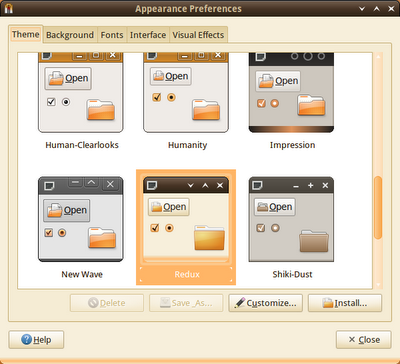The image size is (400, 364).
Task: Click the checkbox sample in New Wave preview
Action: [x=49, y=232]
